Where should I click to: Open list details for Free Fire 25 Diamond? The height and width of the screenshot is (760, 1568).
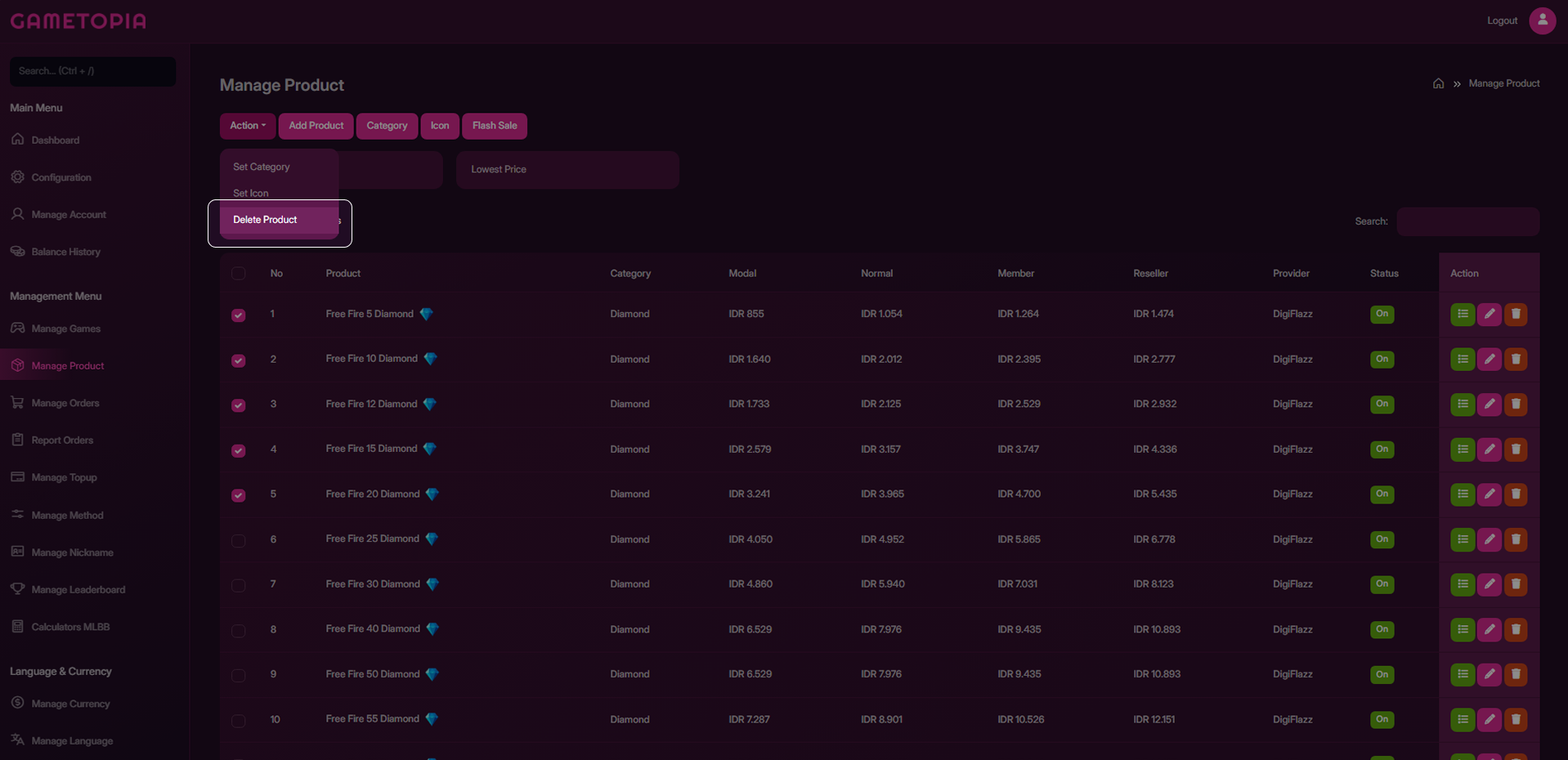point(1463,539)
